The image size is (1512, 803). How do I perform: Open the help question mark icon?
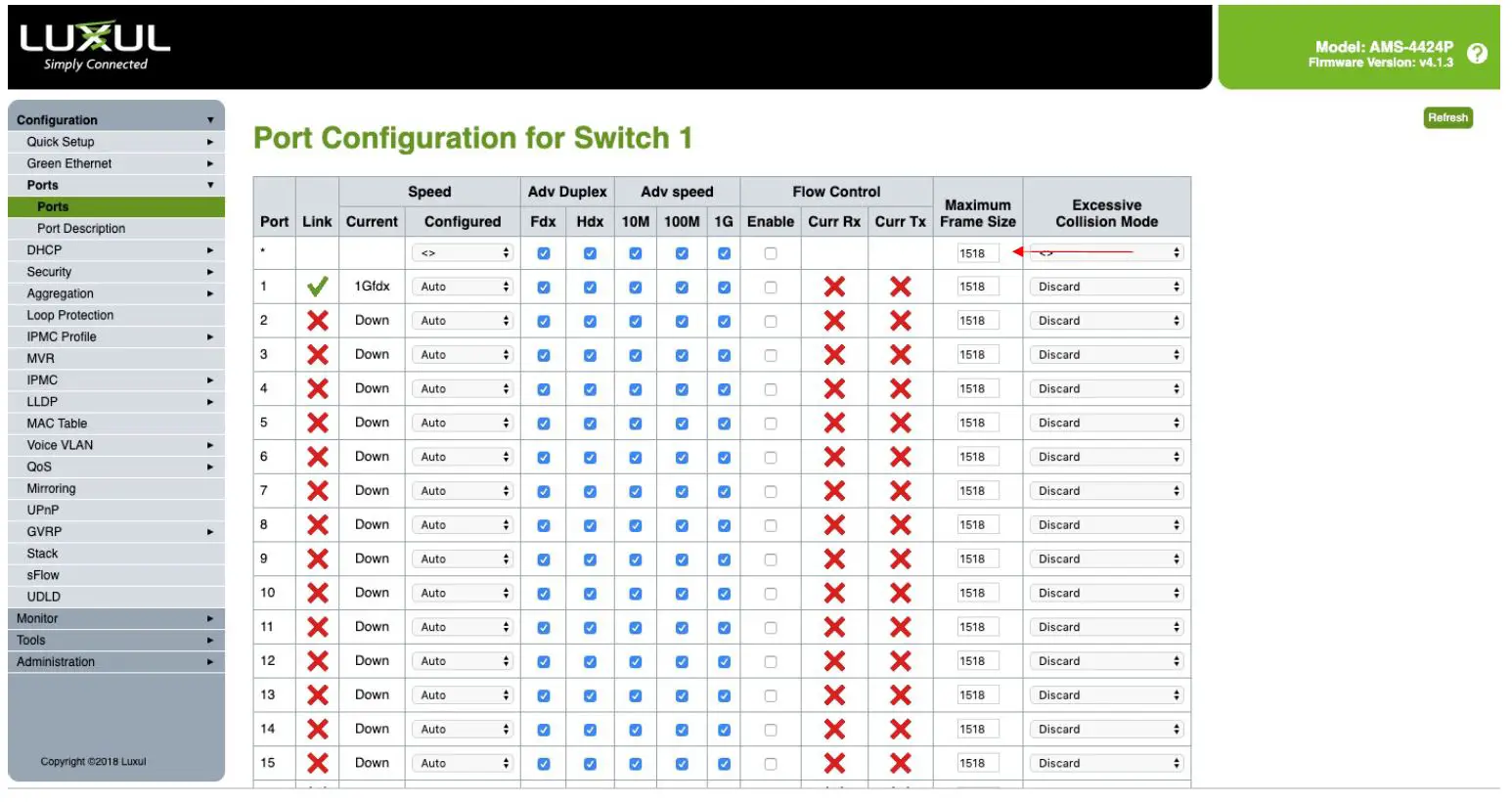click(1477, 53)
